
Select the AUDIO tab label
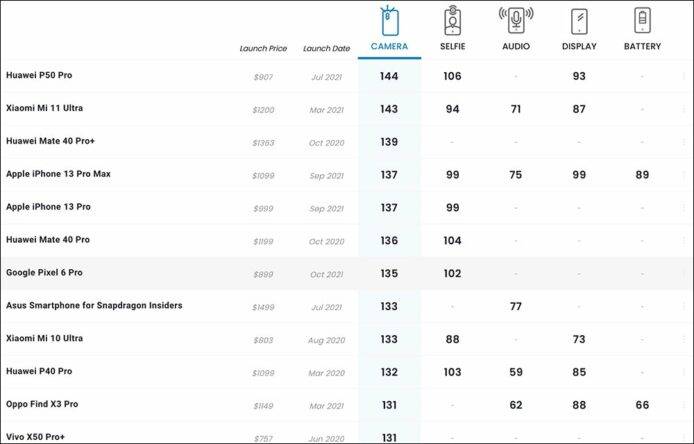[x=515, y=47]
